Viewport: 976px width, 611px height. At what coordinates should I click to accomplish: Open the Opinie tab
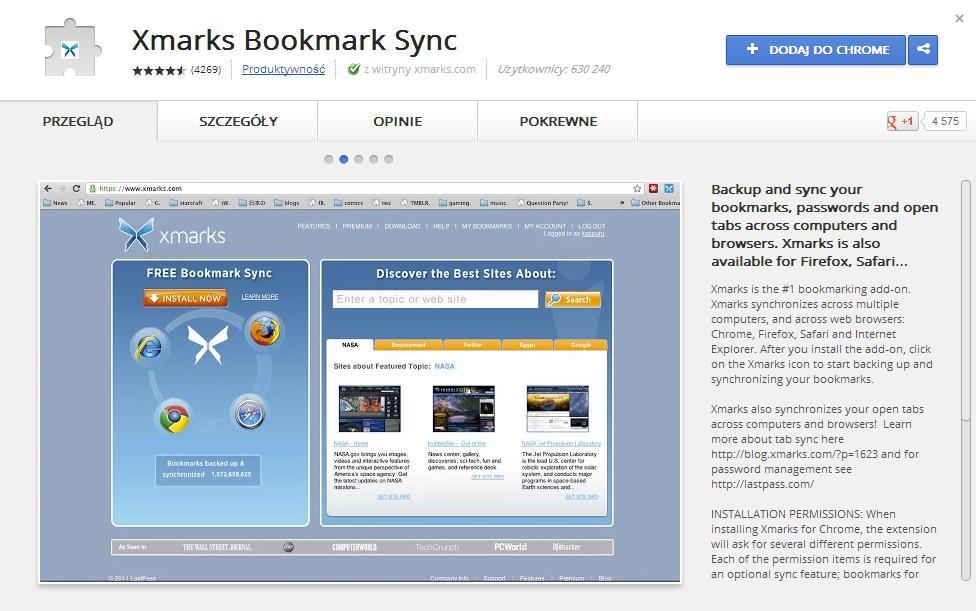(x=398, y=121)
